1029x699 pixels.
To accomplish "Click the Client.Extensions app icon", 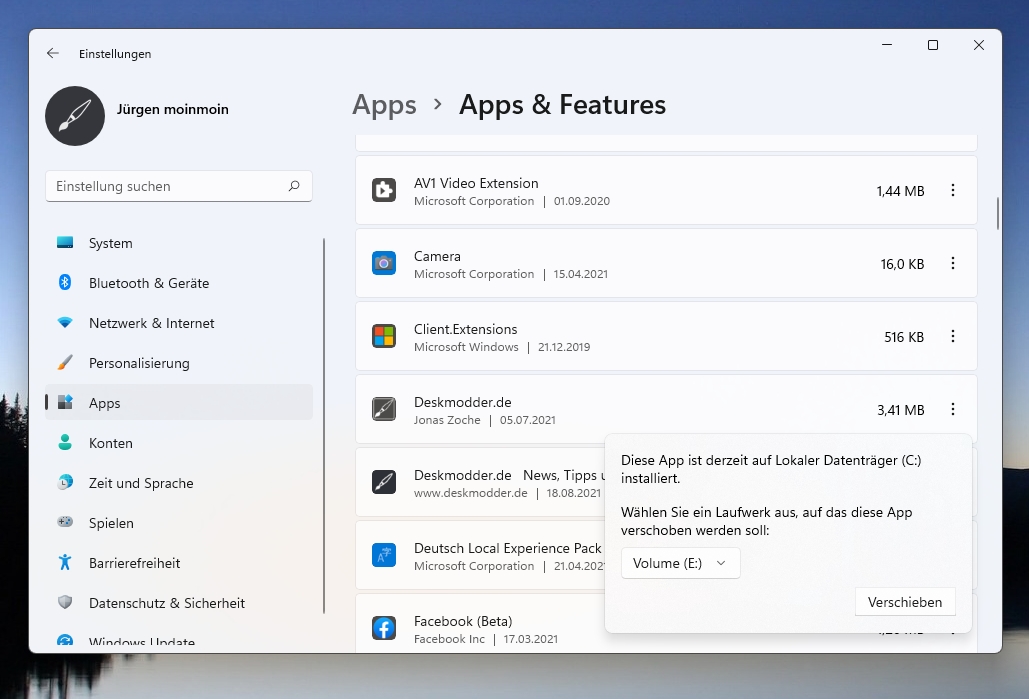I will (384, 336).
